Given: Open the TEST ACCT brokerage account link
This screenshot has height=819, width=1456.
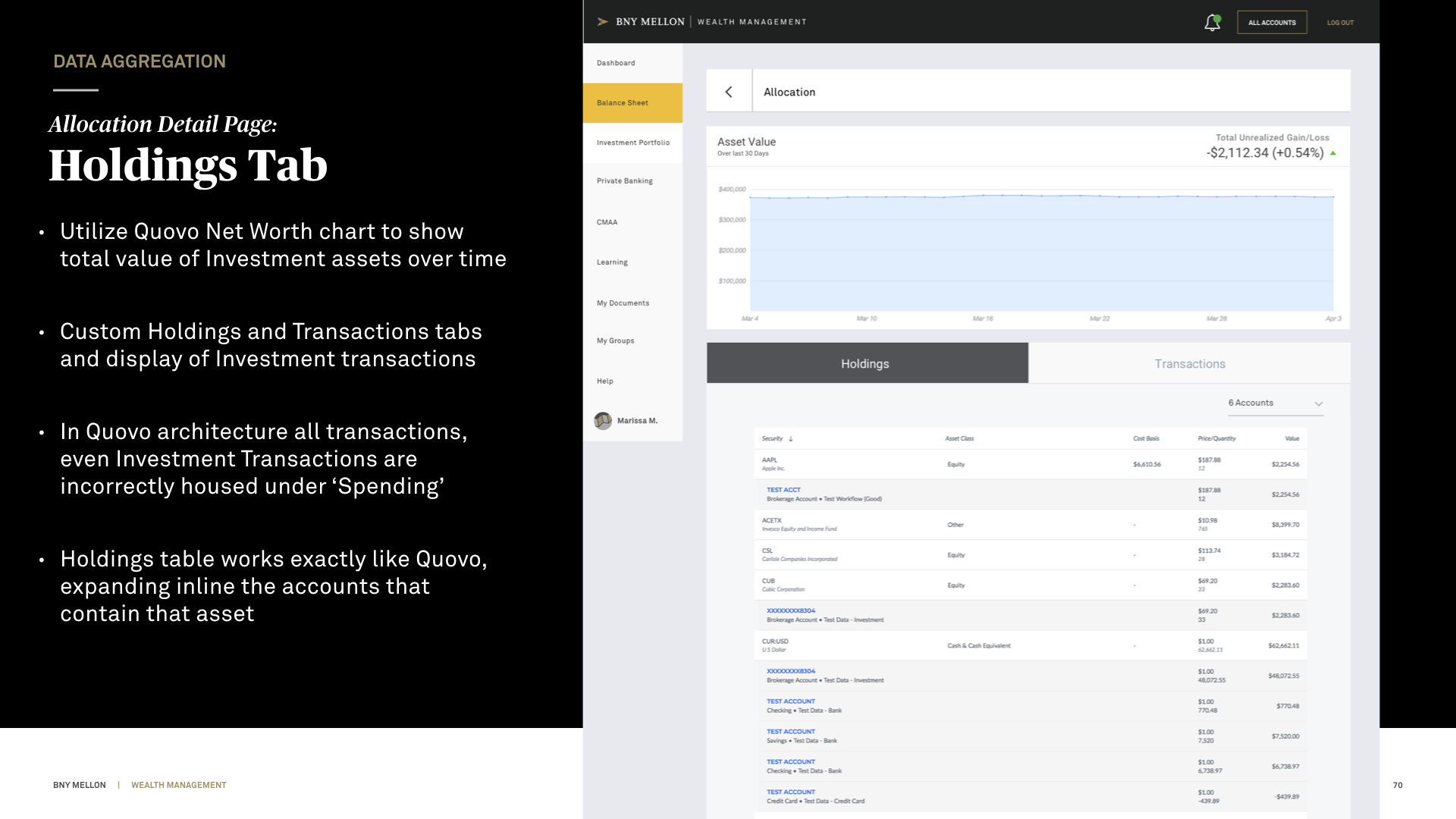Looking at the screenshot, I should (x=783, y=490).
